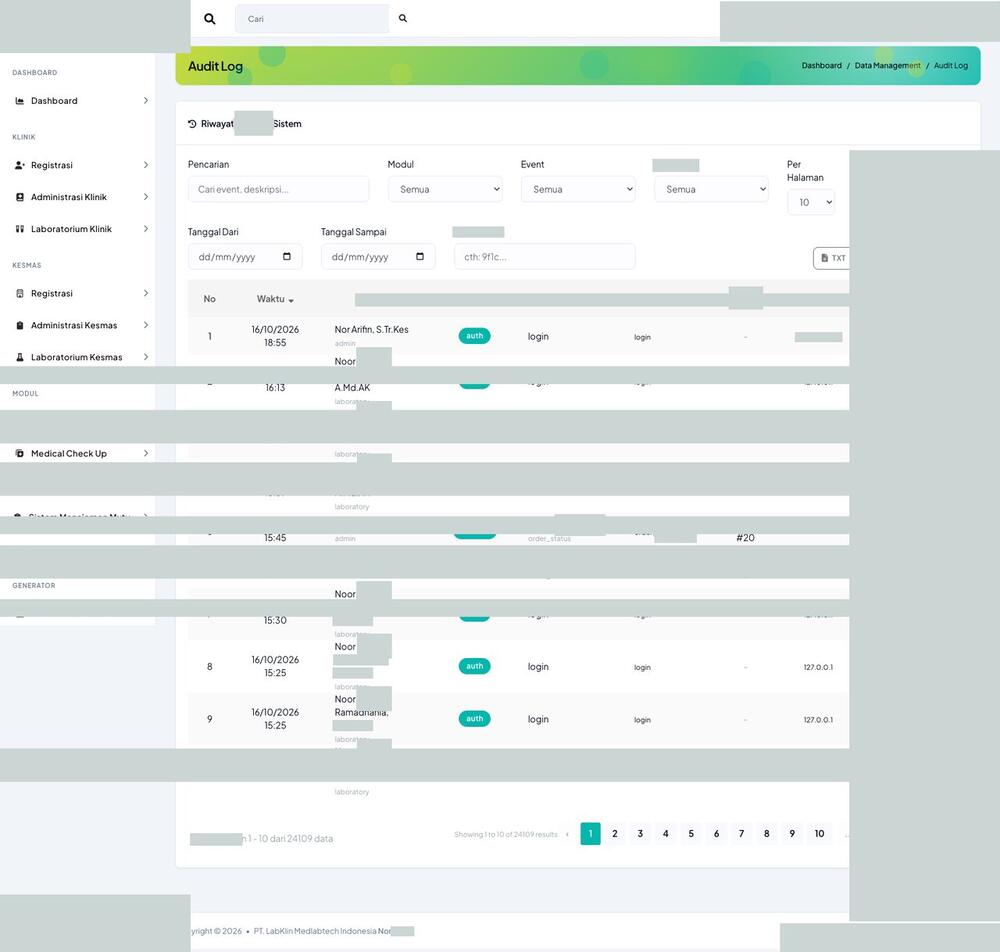Go to pagination page 9
This screenshot has width=1000, height=952.
click(x=792, y=833)
